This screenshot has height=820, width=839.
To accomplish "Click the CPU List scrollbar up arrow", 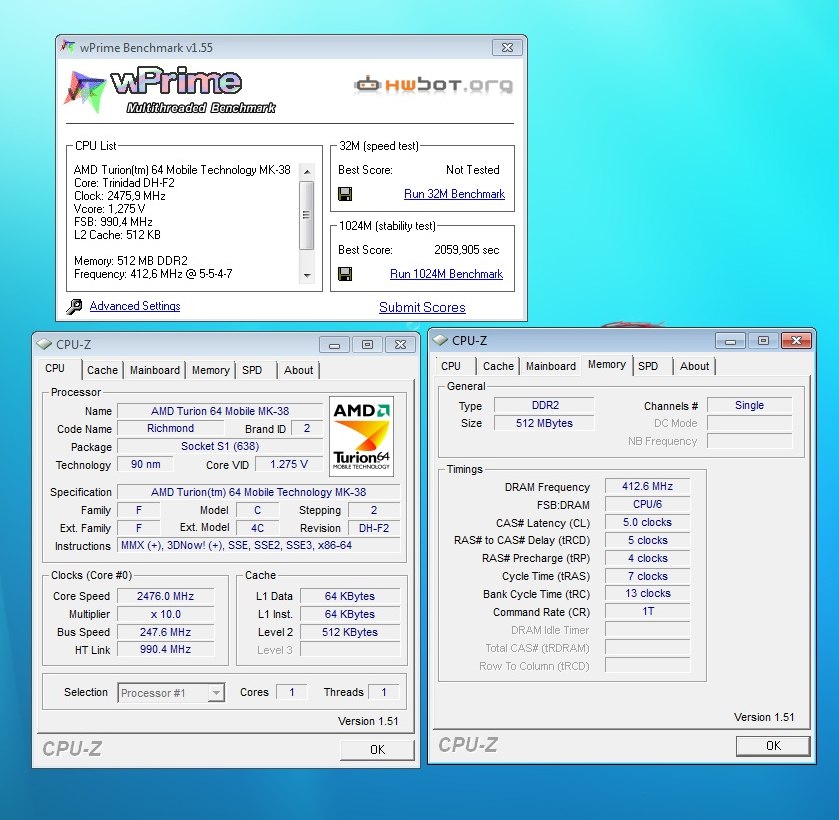I will 307,172.
